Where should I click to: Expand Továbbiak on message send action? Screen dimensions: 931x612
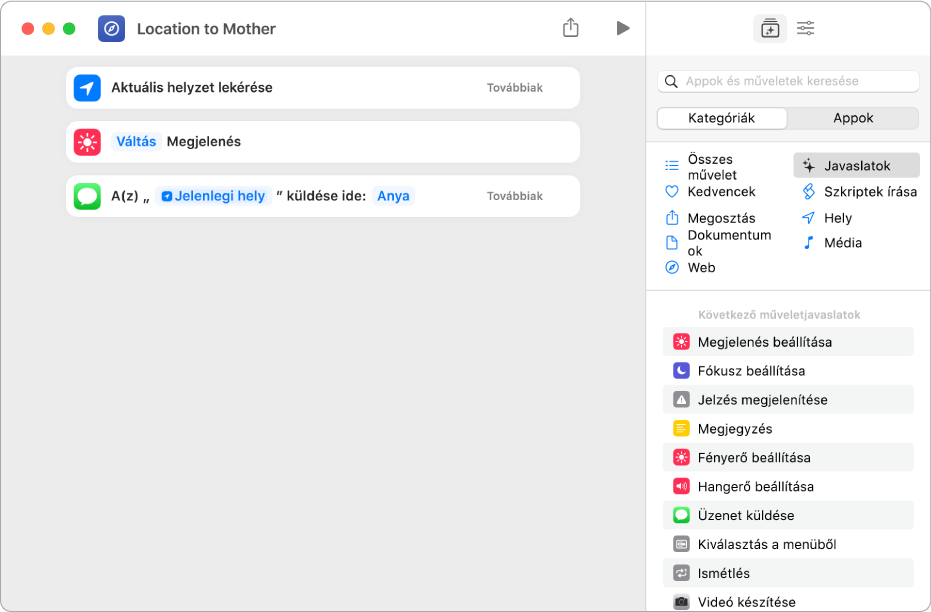[x=514, y=196]
